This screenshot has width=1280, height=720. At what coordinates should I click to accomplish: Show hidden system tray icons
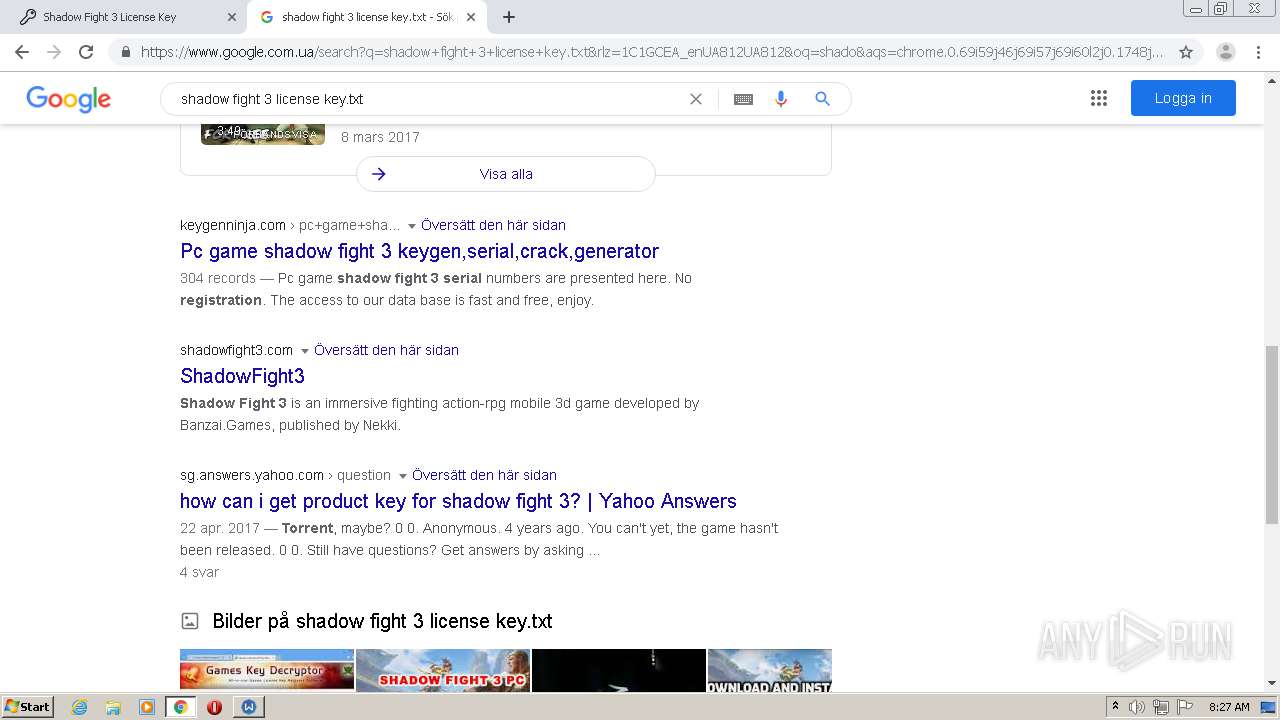pos(1115,707)
